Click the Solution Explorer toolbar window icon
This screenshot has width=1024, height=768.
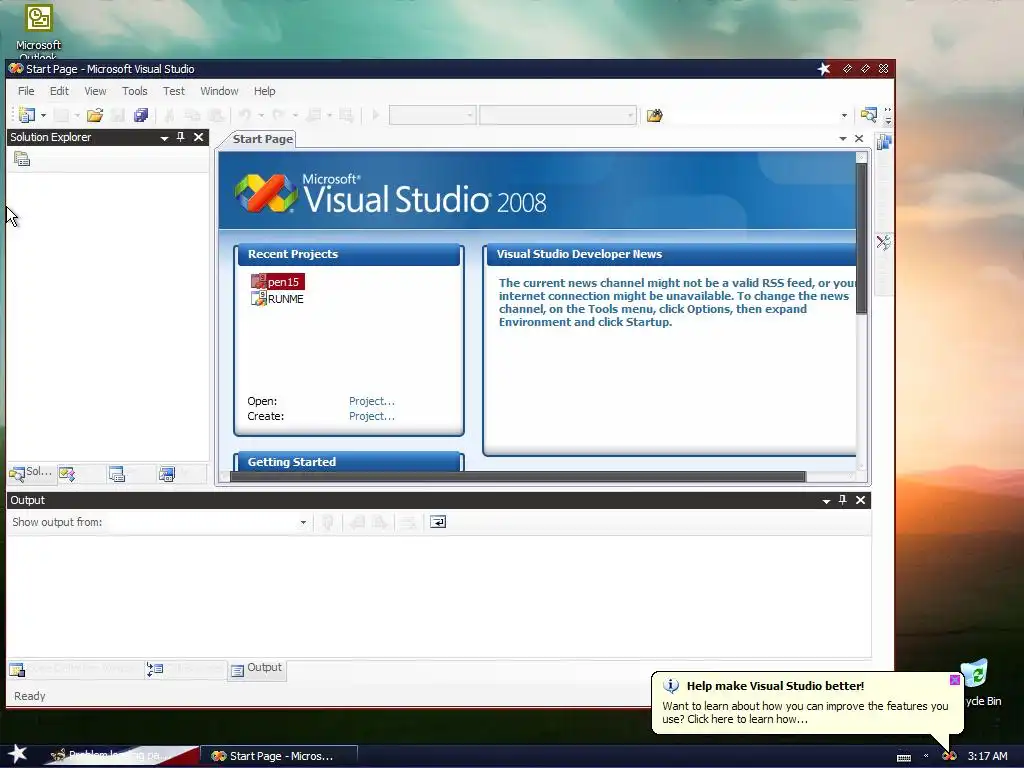coord(868,116)
